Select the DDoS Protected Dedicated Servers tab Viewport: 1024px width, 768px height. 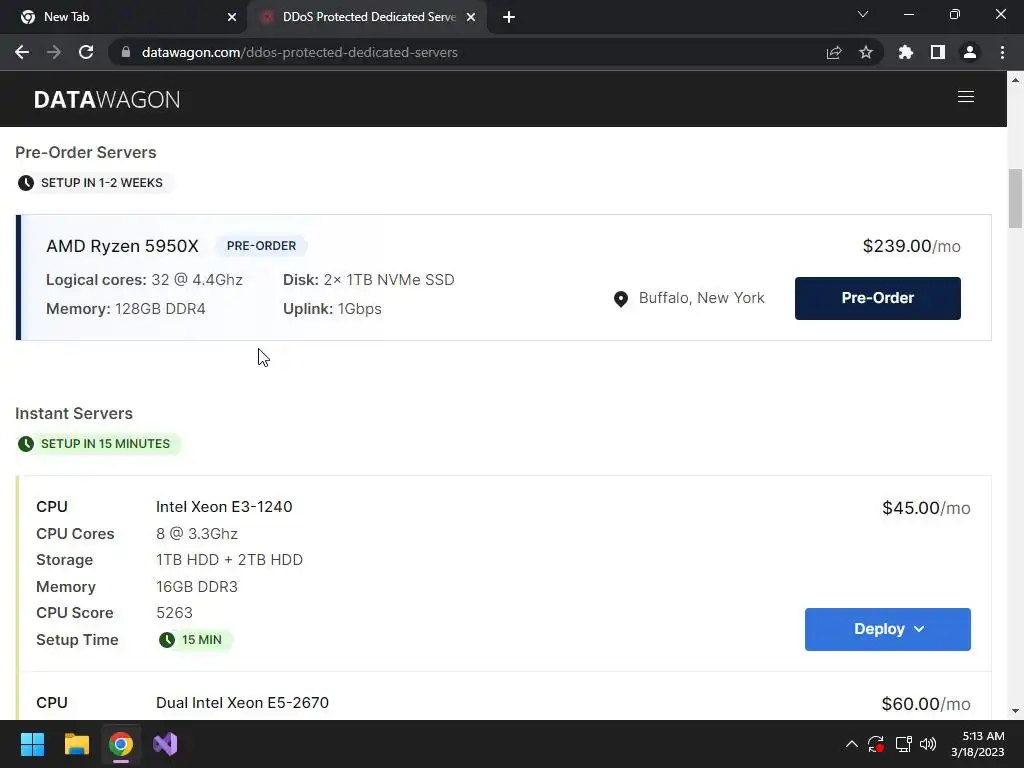(x=367, y=17)
